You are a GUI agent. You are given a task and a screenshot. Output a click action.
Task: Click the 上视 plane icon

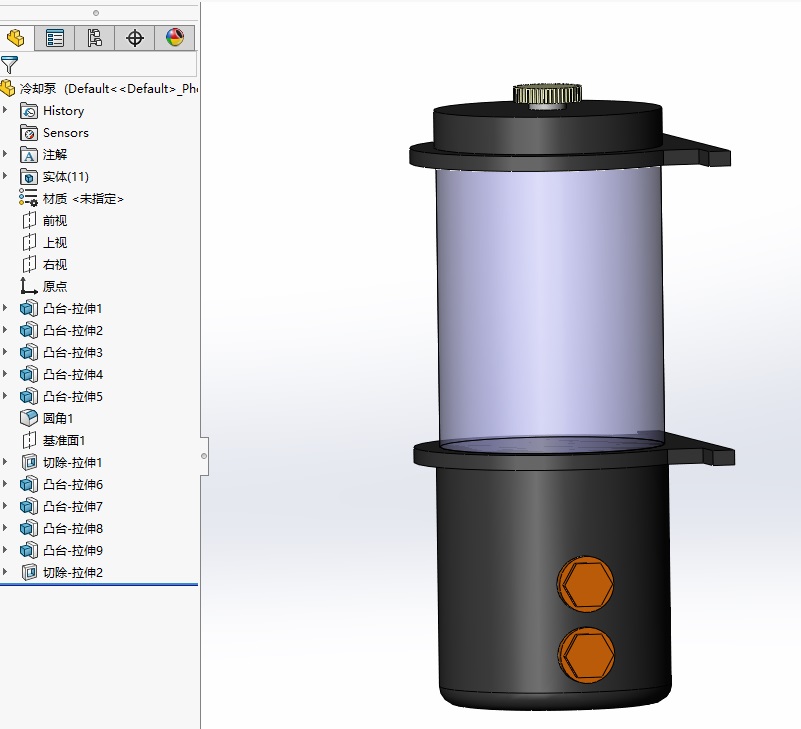[29, 242]
